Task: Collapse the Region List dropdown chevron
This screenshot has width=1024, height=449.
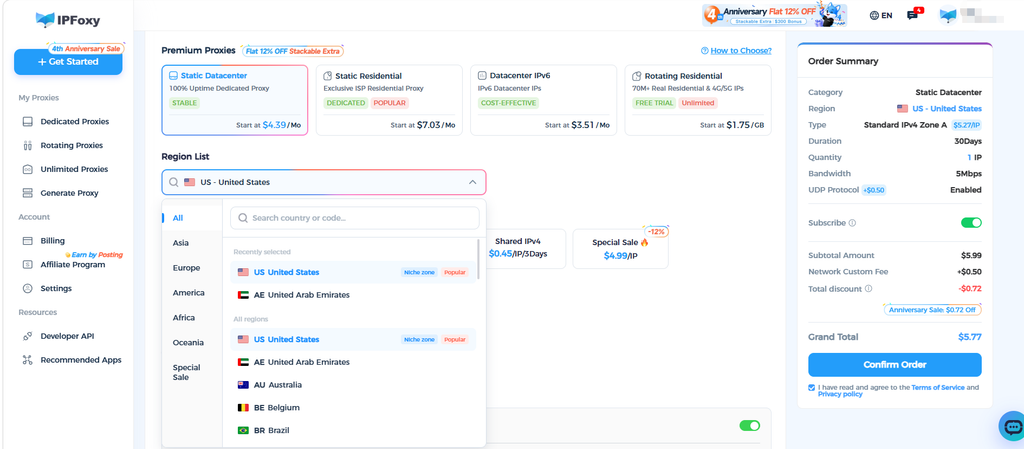Action: 473,182
